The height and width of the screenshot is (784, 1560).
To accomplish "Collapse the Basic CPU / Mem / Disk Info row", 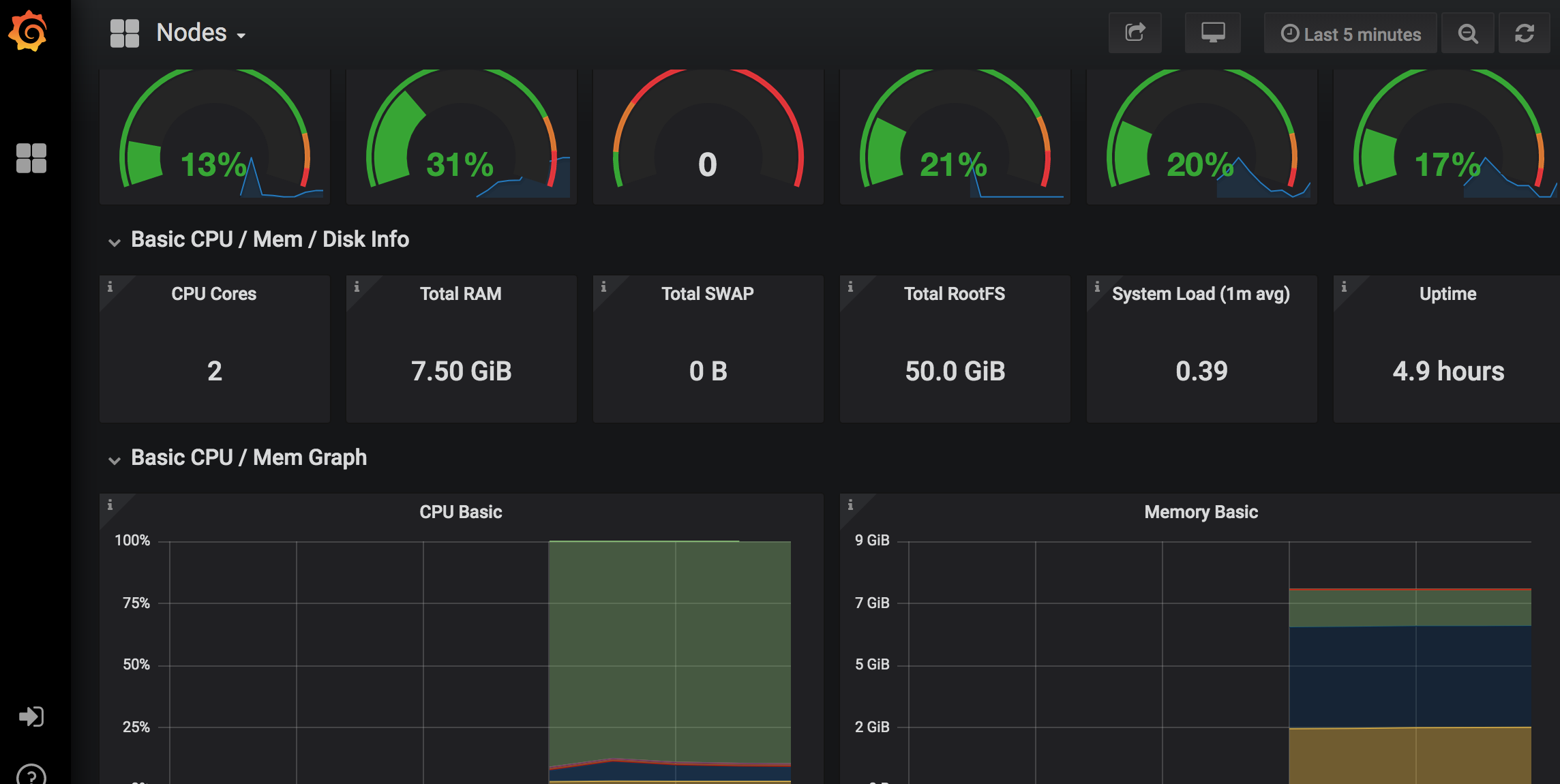I will (x=115, y=241).
